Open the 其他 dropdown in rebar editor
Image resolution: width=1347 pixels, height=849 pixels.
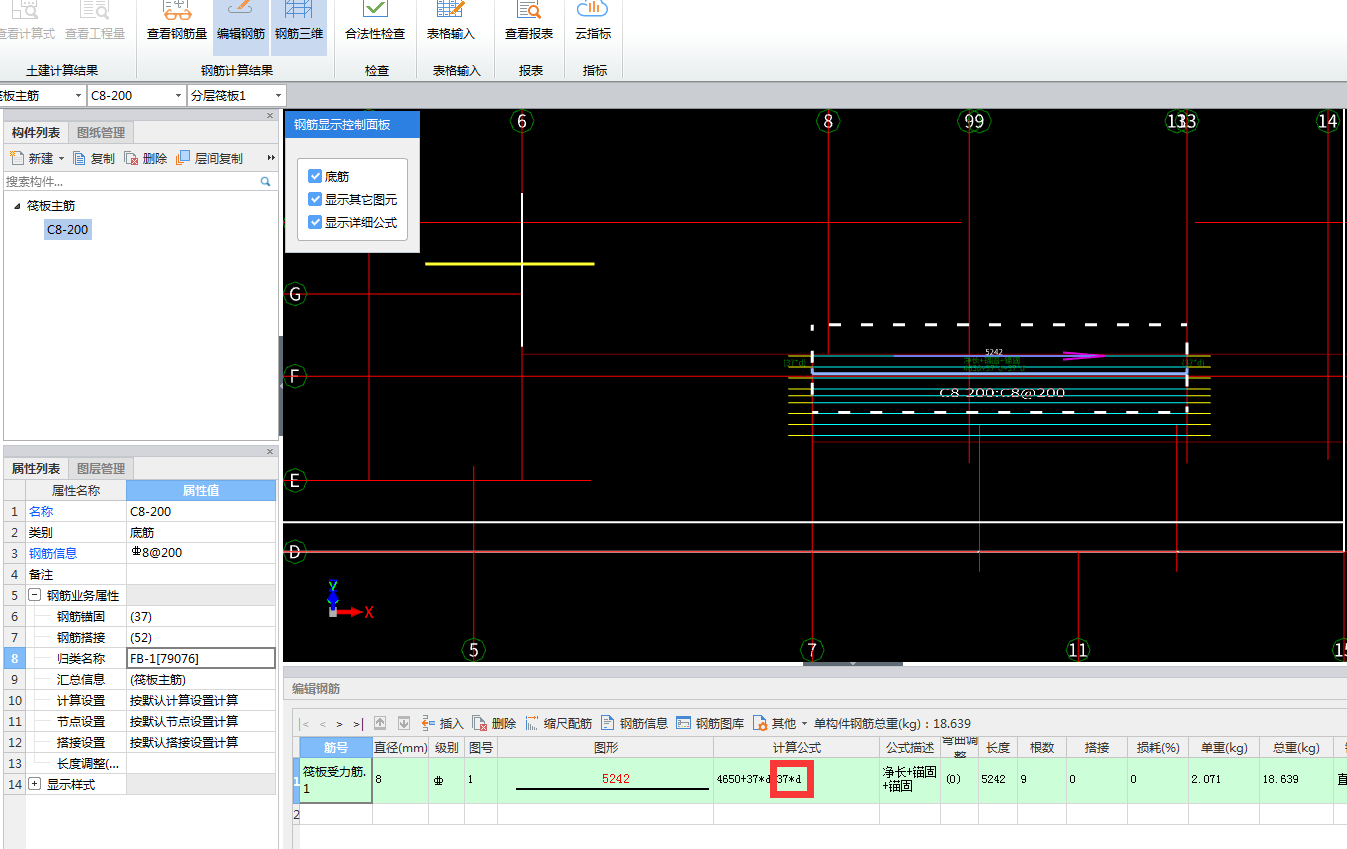coord(780,723)
